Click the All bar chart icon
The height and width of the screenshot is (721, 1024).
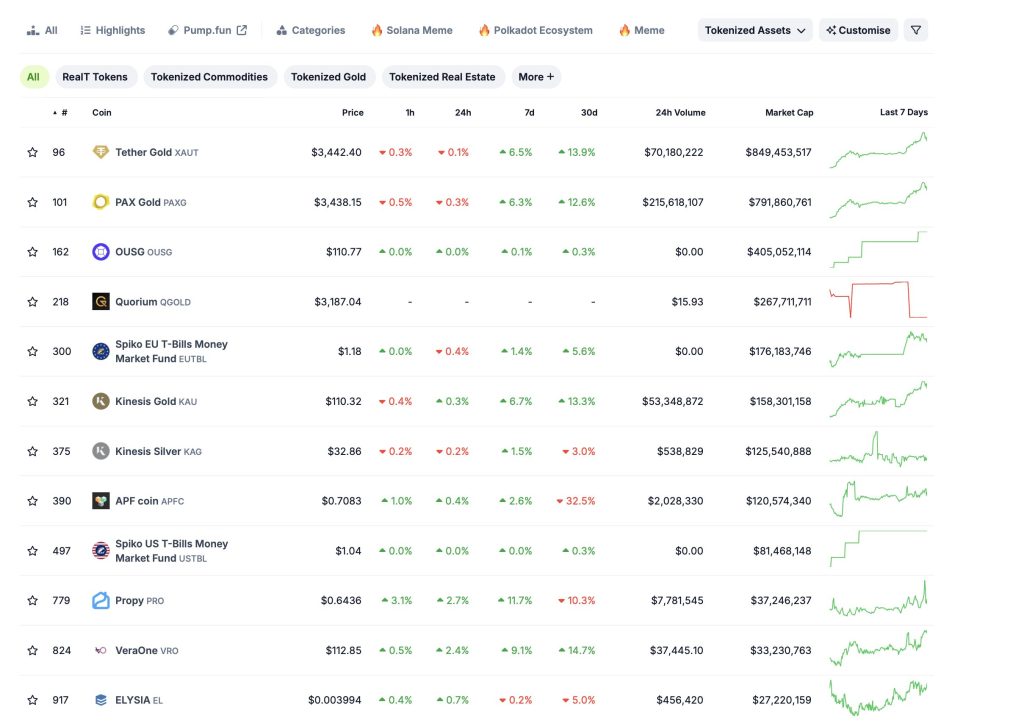[33, 30]
